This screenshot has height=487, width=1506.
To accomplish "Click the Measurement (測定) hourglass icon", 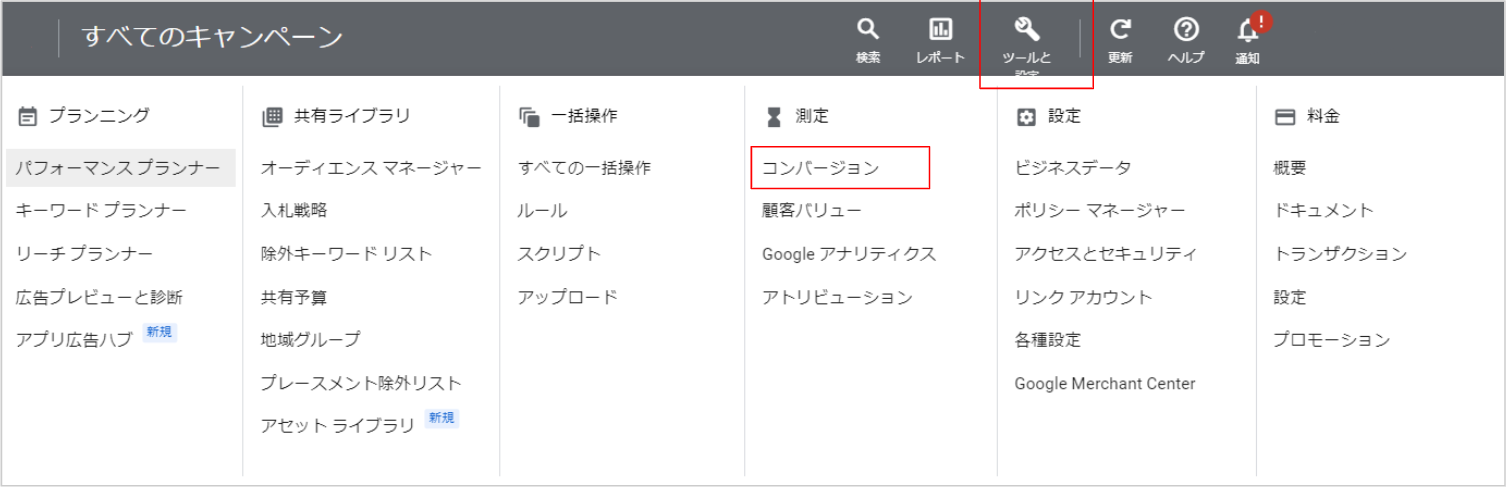I will pos(774,116).
